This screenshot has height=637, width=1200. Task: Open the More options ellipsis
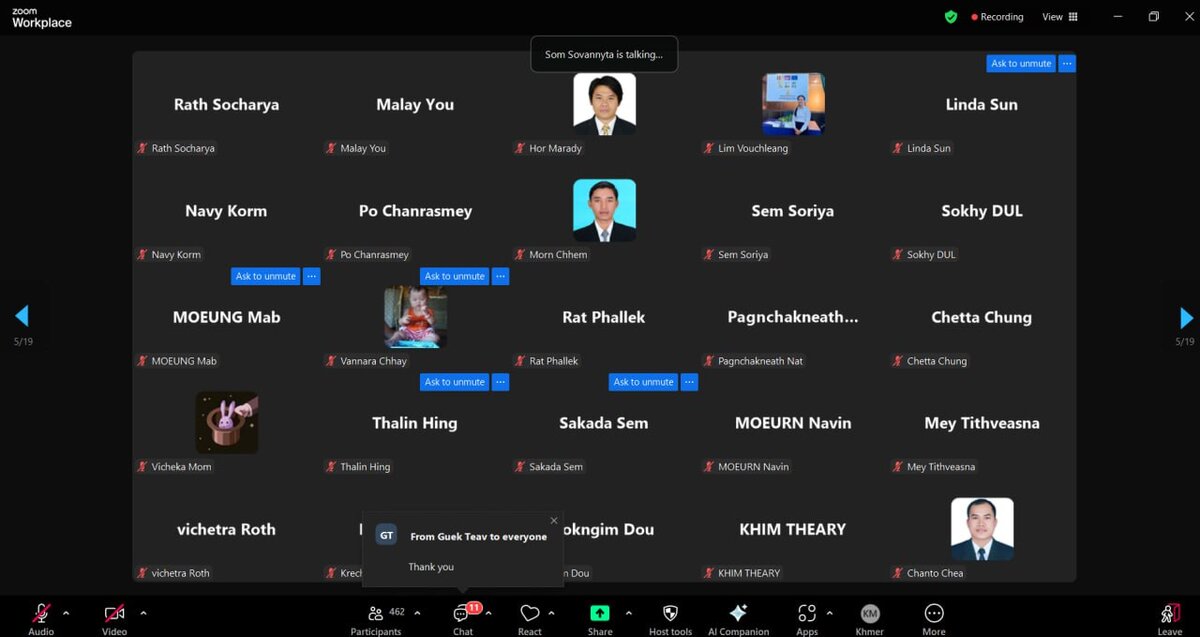[x=934, y=613]
